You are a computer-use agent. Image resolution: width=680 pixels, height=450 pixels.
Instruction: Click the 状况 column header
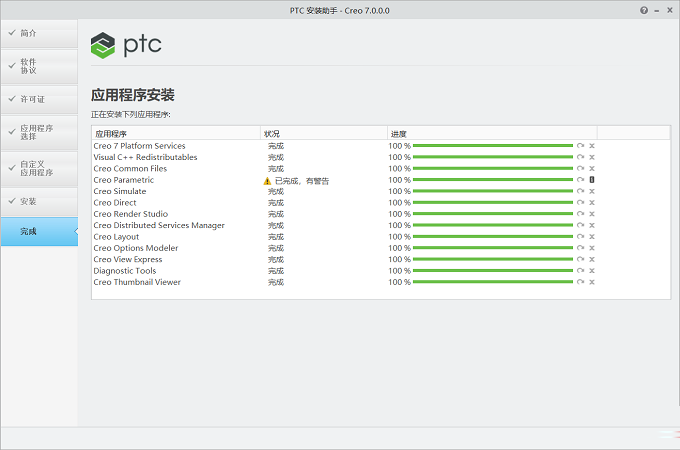coord(324,134)
